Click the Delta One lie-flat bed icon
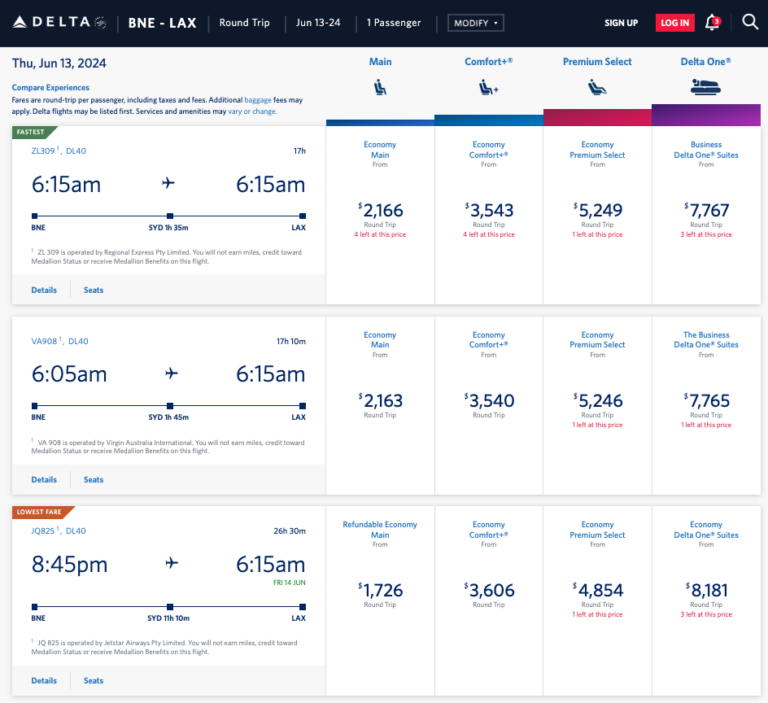The image size is (768, 703). tap(706, 88)
